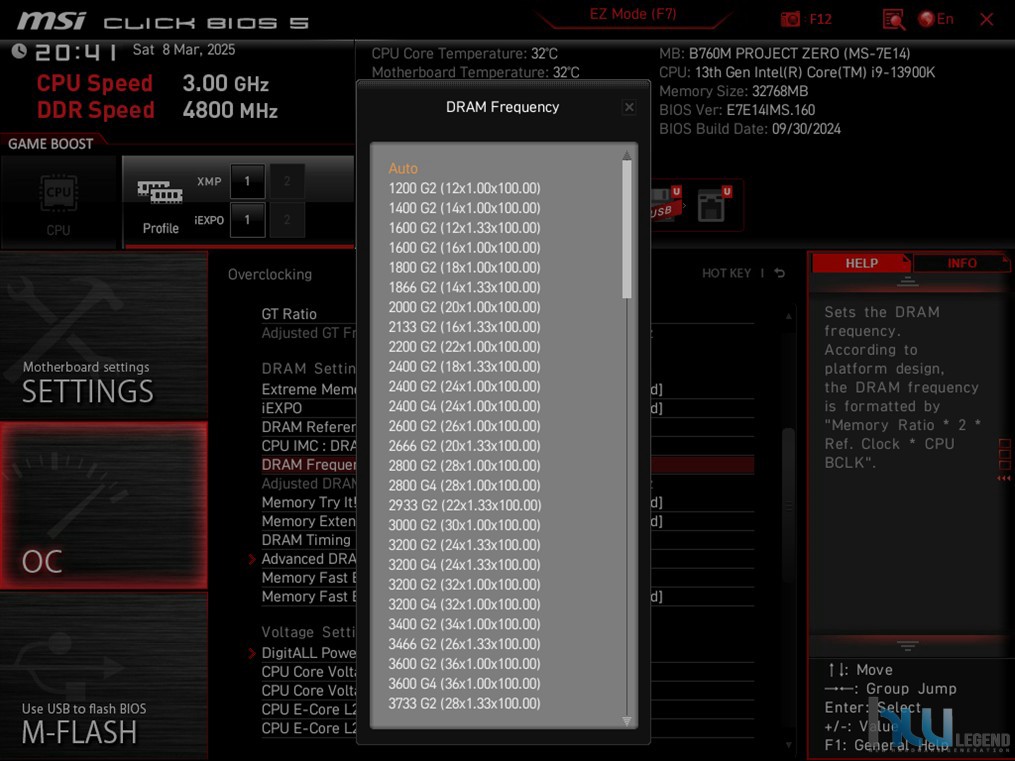Select 1200 G2 (12x1.00x100.00)

coord(464,188)
